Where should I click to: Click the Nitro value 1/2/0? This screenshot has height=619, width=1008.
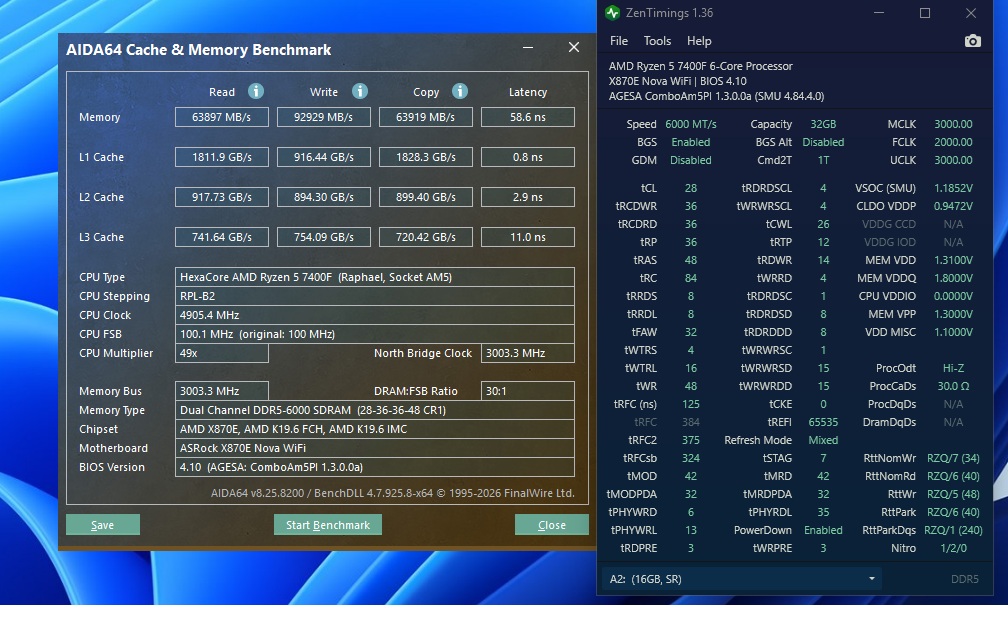pyautogui.click(x=953, y=548)
